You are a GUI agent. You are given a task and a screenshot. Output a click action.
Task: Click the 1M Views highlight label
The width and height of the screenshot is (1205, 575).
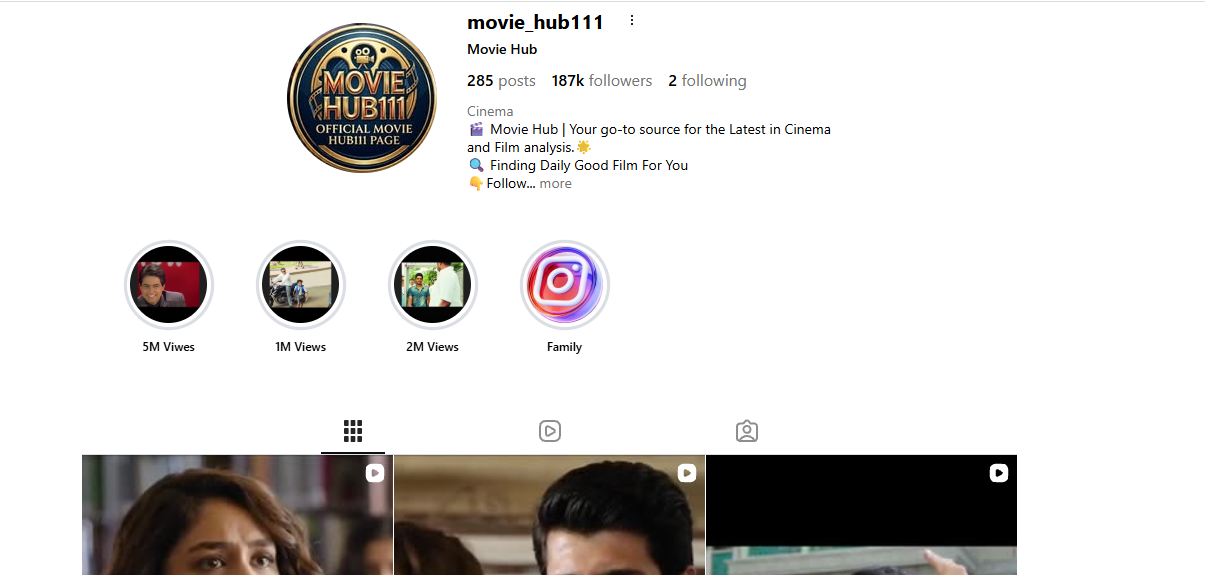pyautogui.click(x=301, y=347)
